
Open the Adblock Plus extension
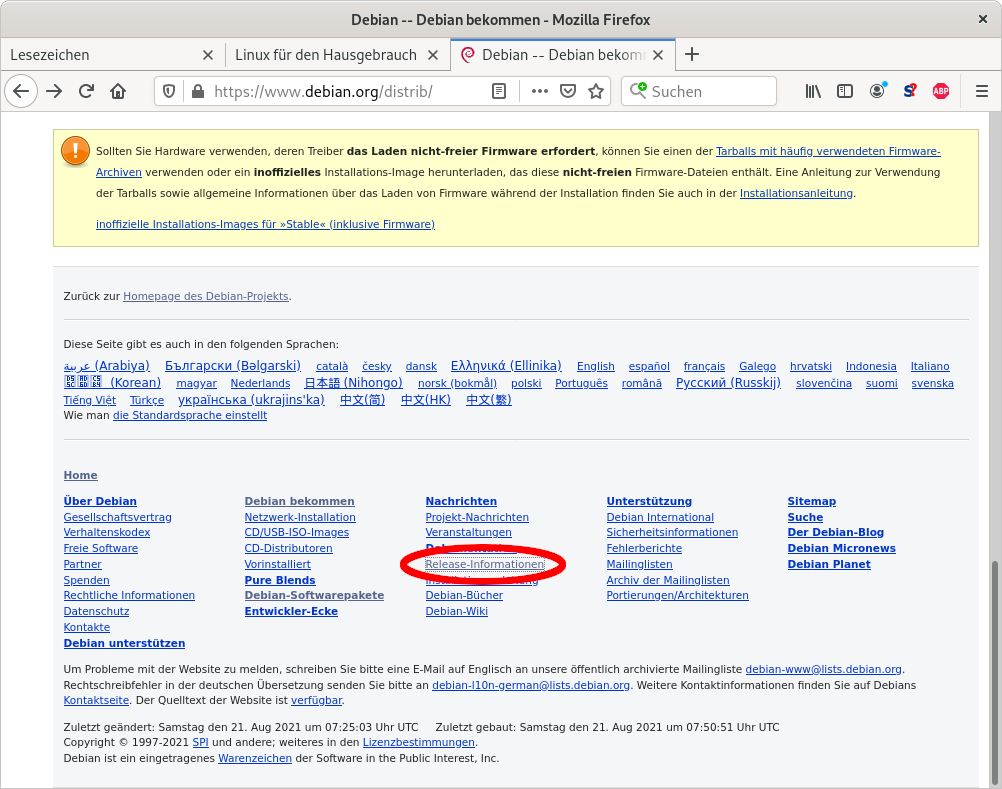[941, 91]
